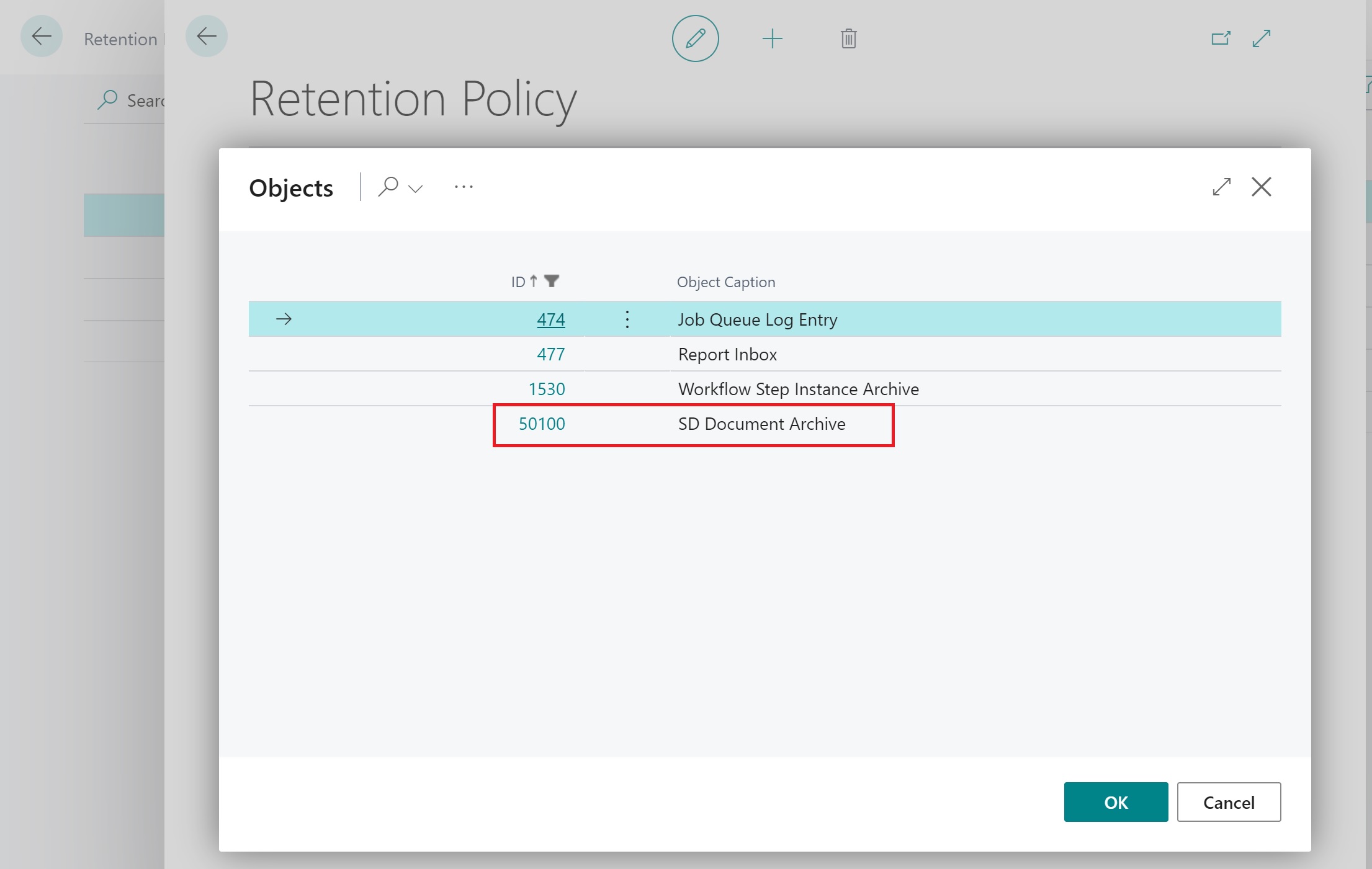Open row actions menu for Job Queue Log Entry
This screenshot has height=869, width=1372.
click(627, 319)
